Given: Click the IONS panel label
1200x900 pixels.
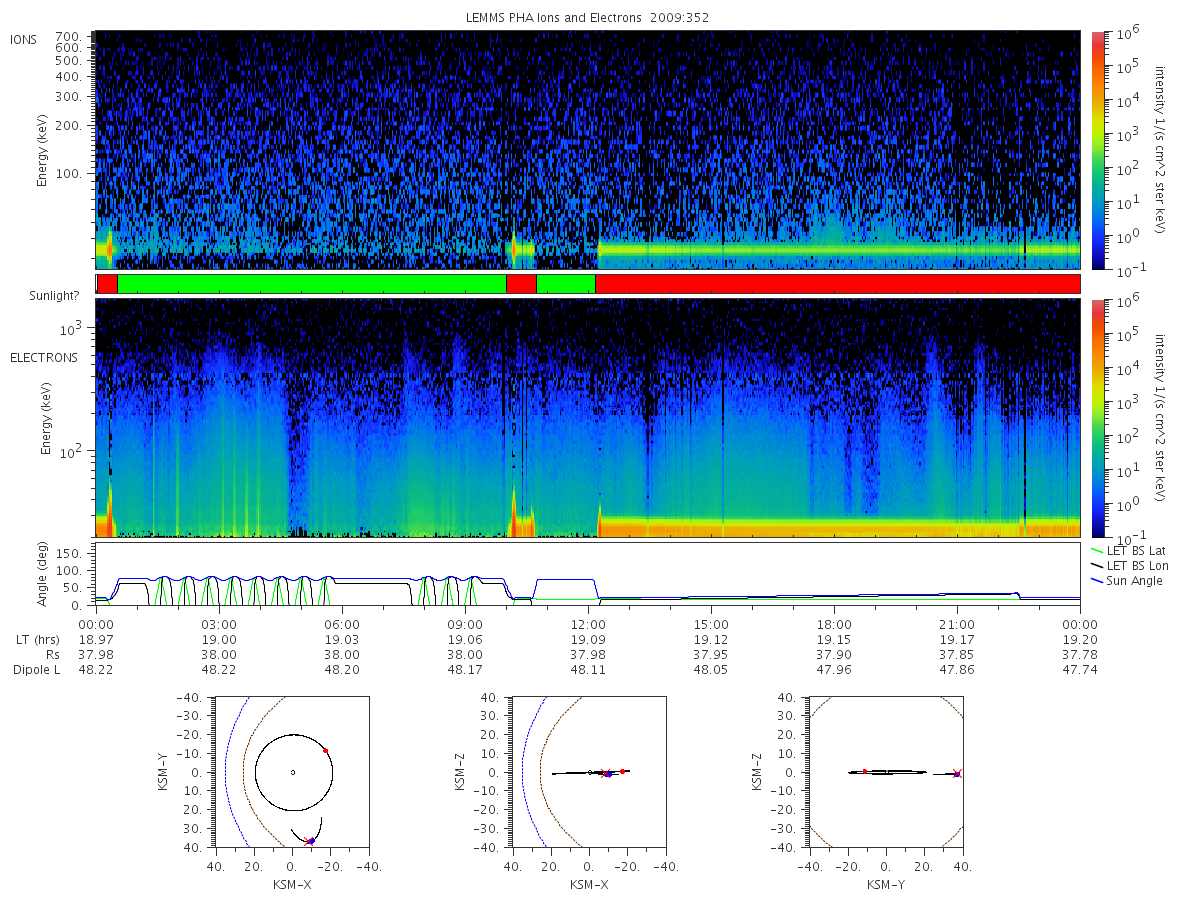Looking at the screenshot, I should (25, 39).
